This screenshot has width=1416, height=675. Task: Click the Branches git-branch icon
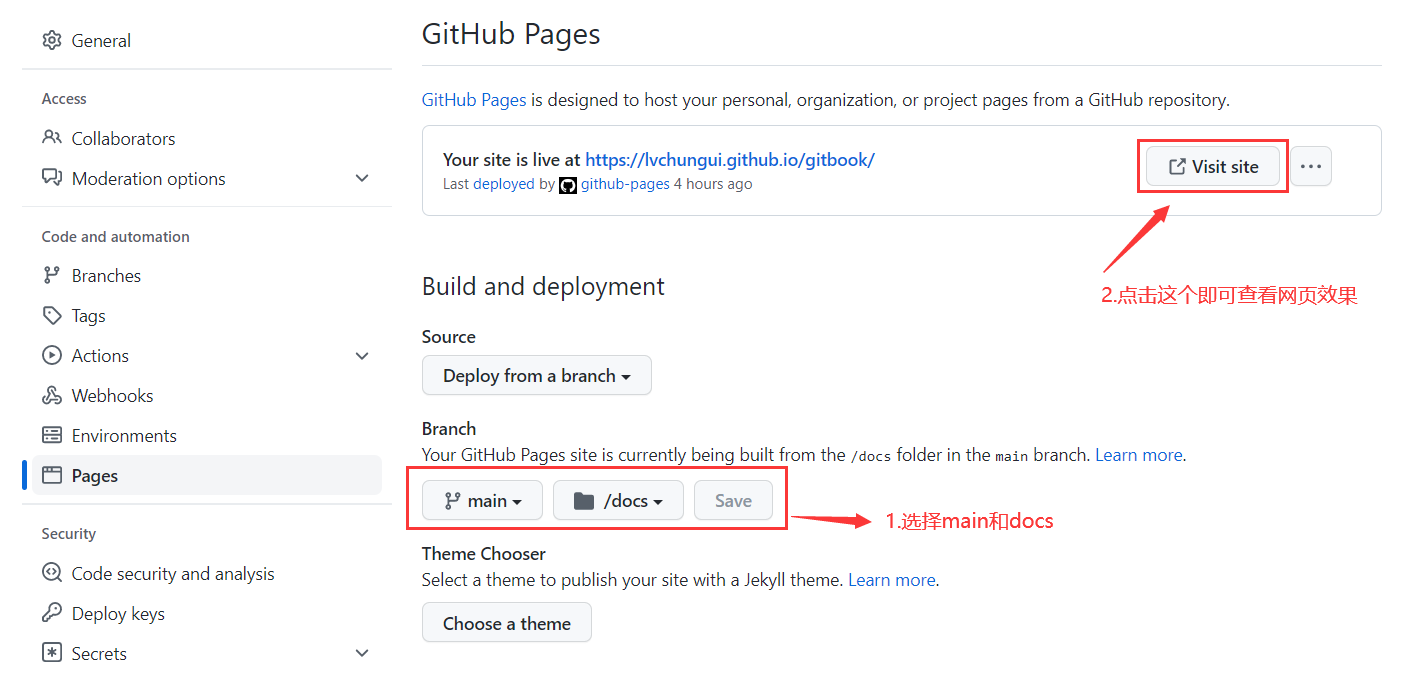(x=52, y=275)
